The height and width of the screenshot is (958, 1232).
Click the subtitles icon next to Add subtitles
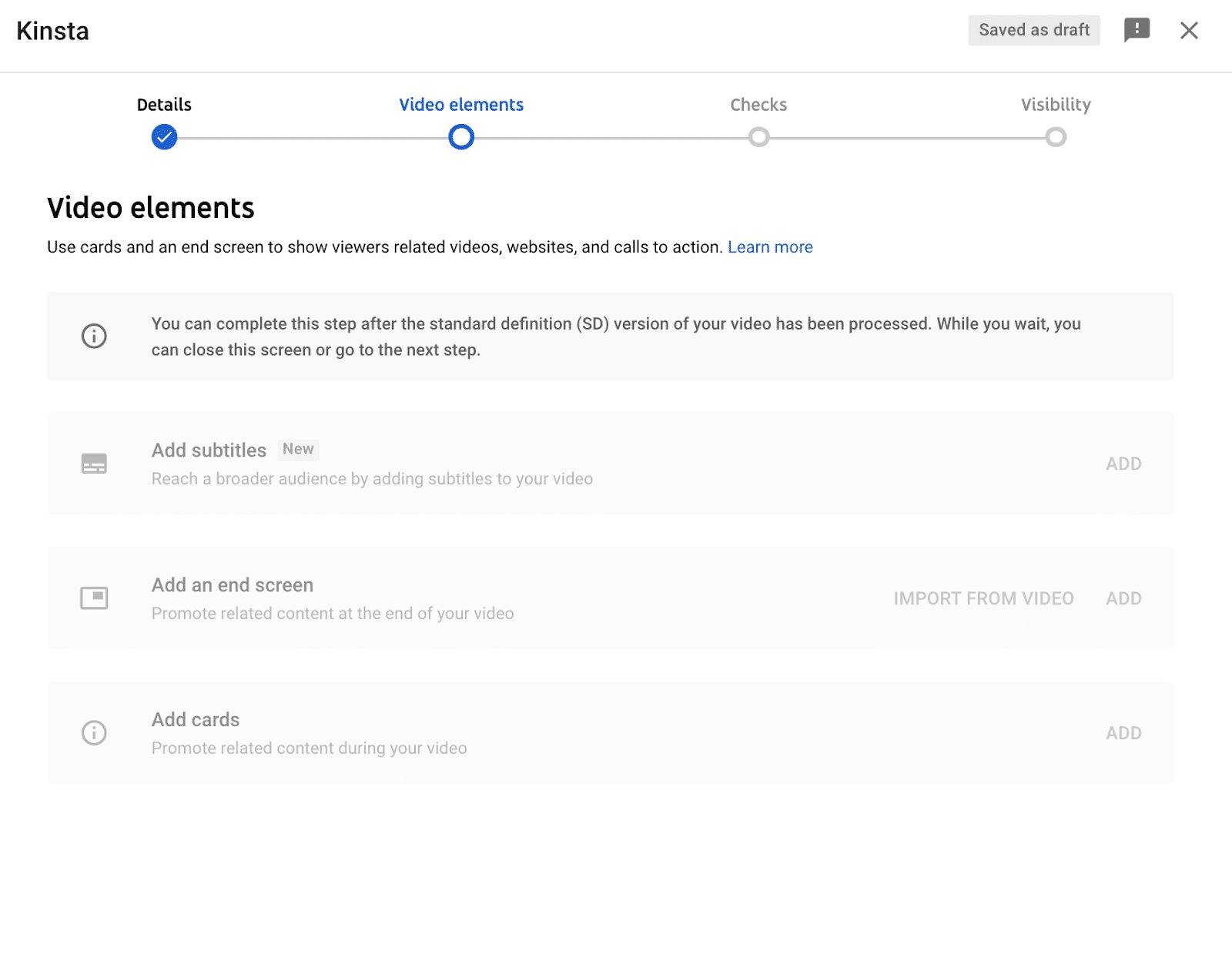tap(93, 463)
